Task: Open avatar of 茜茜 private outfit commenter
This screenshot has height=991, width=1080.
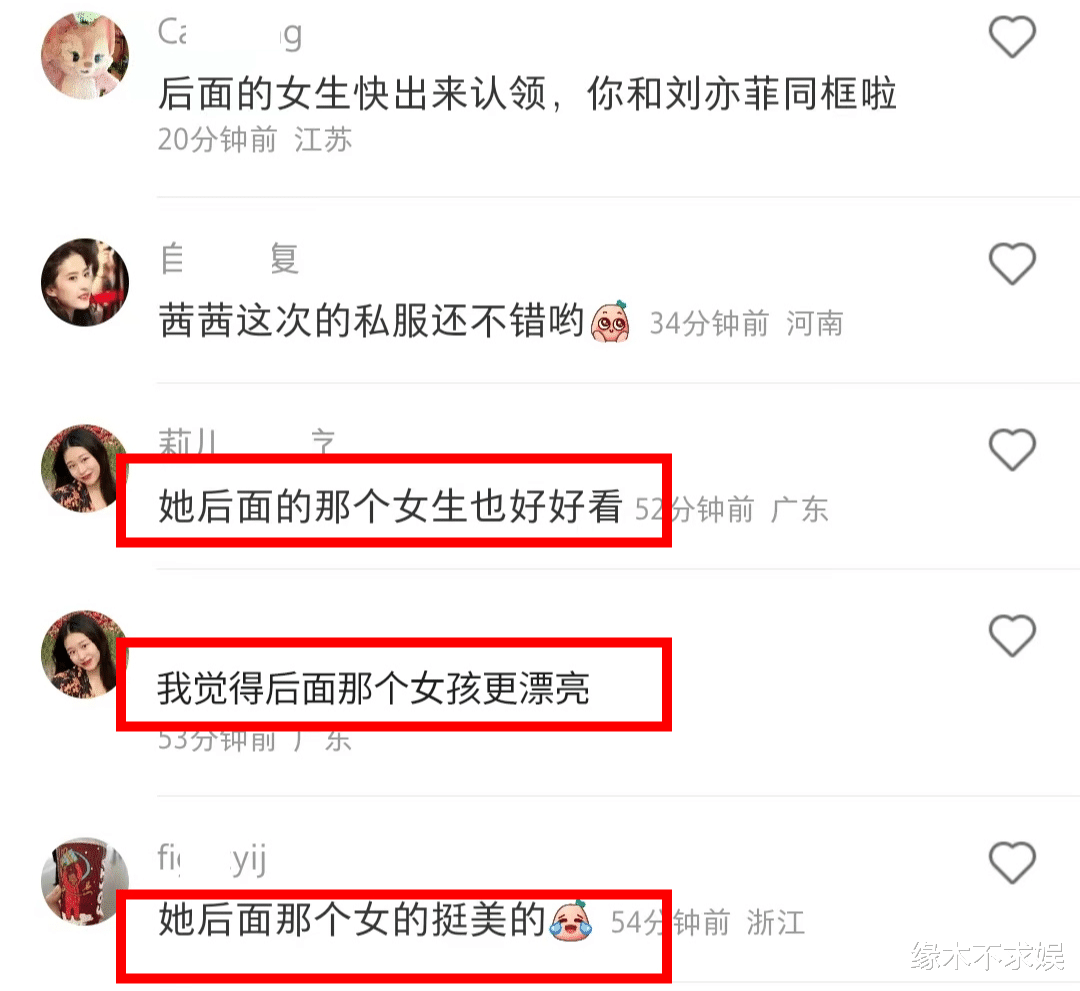Action: click(x=85, y=282)
